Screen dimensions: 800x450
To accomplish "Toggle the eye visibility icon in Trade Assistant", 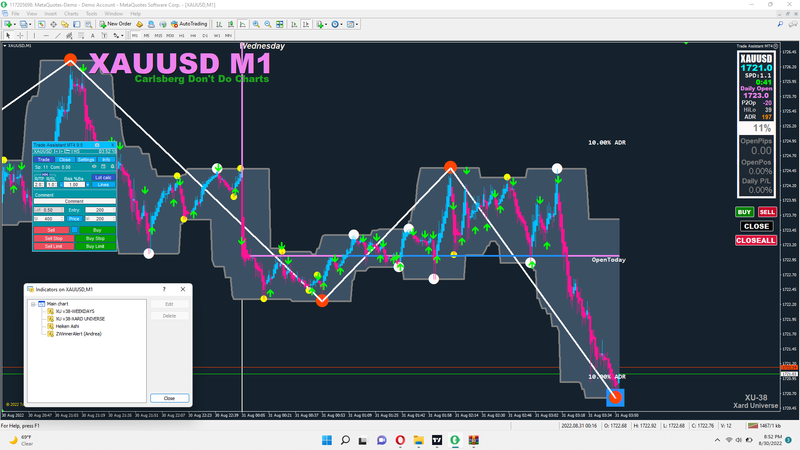I will pyautogui.click(x=94, y=167).
